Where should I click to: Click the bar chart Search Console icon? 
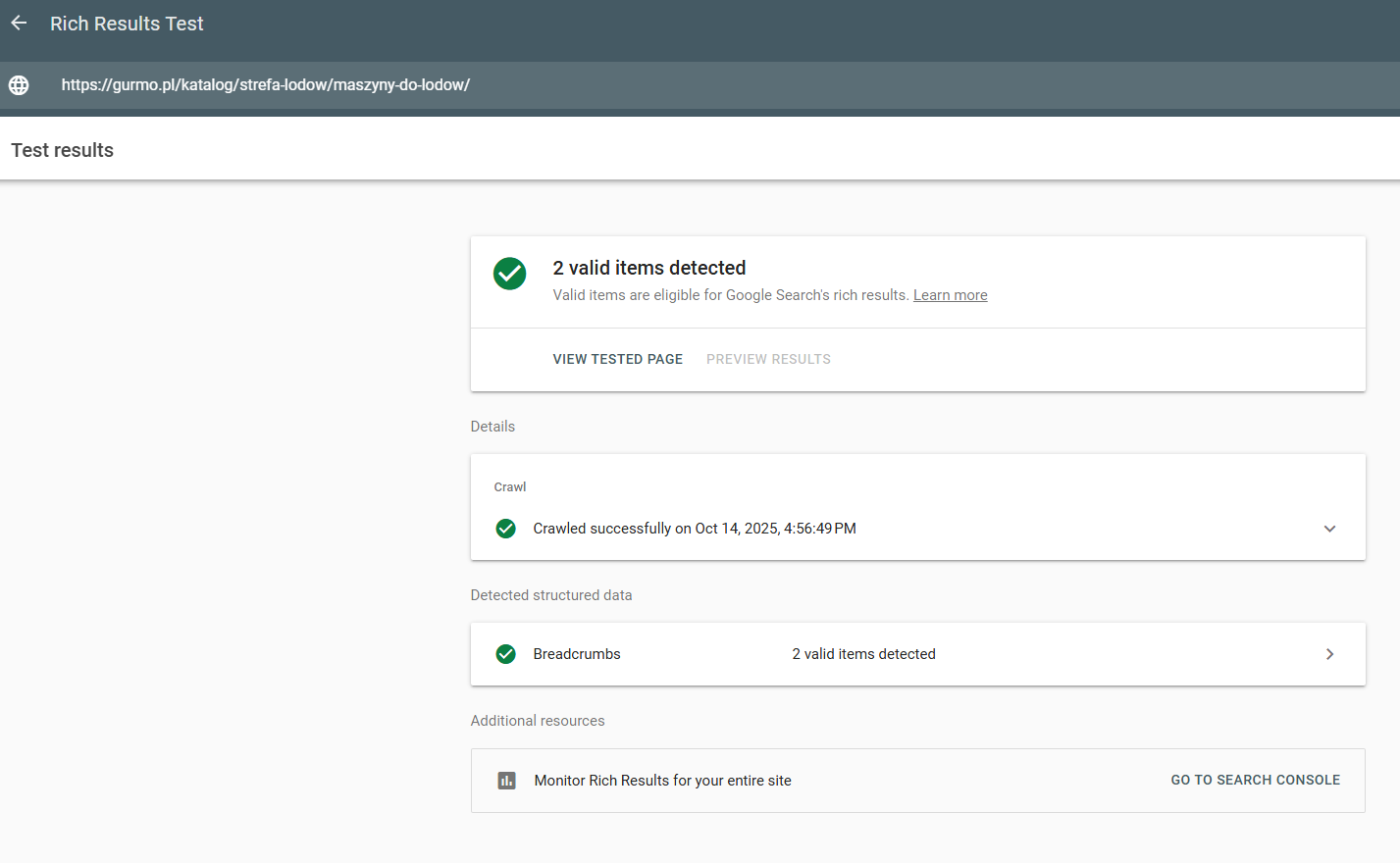(506, 781)
